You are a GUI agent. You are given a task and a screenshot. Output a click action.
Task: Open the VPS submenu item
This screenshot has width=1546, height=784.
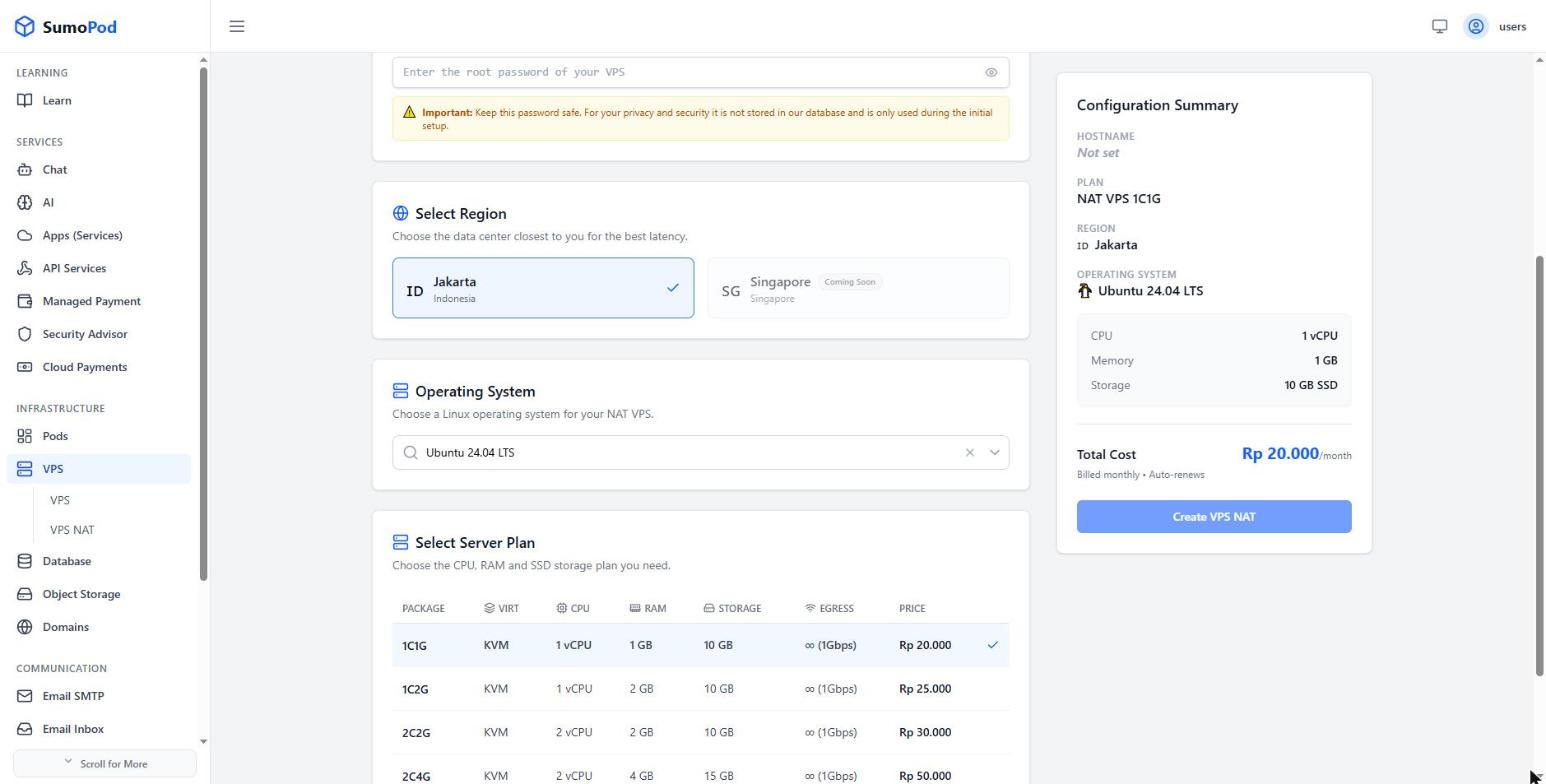point(60,500)
